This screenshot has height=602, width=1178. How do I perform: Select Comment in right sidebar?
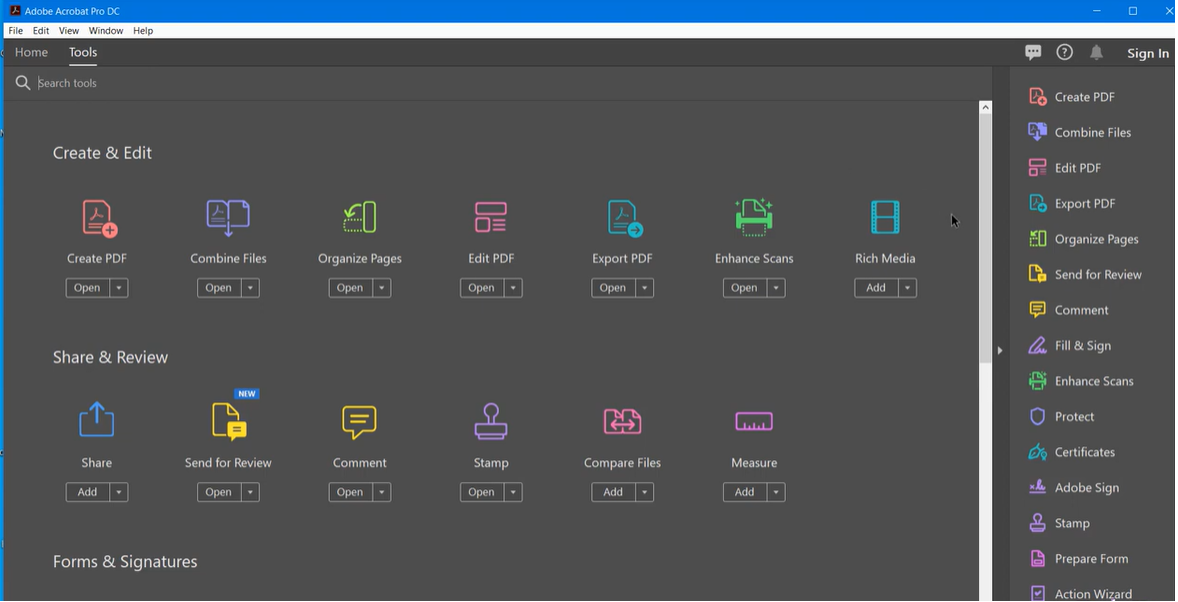1068,310
